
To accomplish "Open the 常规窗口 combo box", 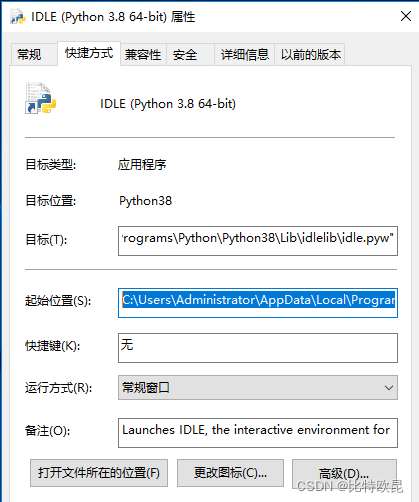I will tap(258, 388).
